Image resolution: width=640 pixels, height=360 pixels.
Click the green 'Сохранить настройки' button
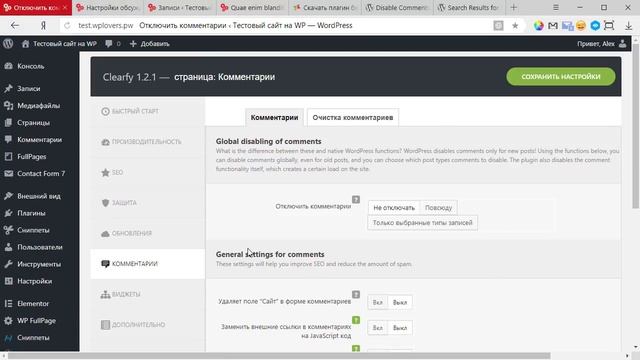point(560,77)
